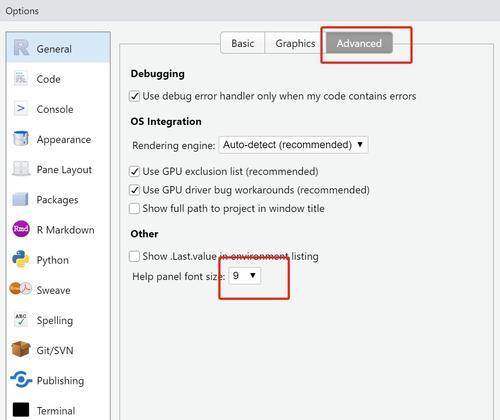Disable Use GPU exclusion list checkbox
The height and width of the screenshot is (420, 500).
coord(134,172)
